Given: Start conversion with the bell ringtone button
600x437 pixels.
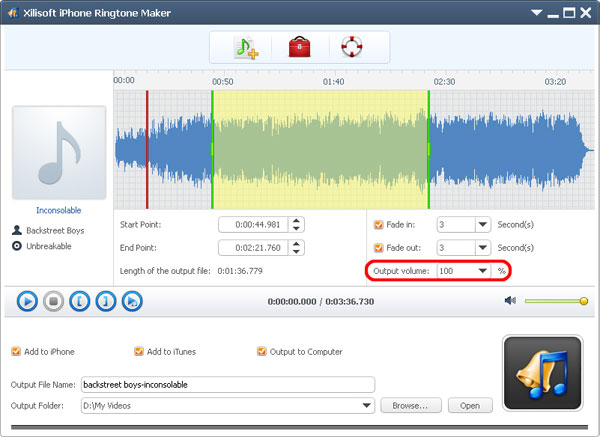Looking at the screenshot, I should (x=543, y=373).
